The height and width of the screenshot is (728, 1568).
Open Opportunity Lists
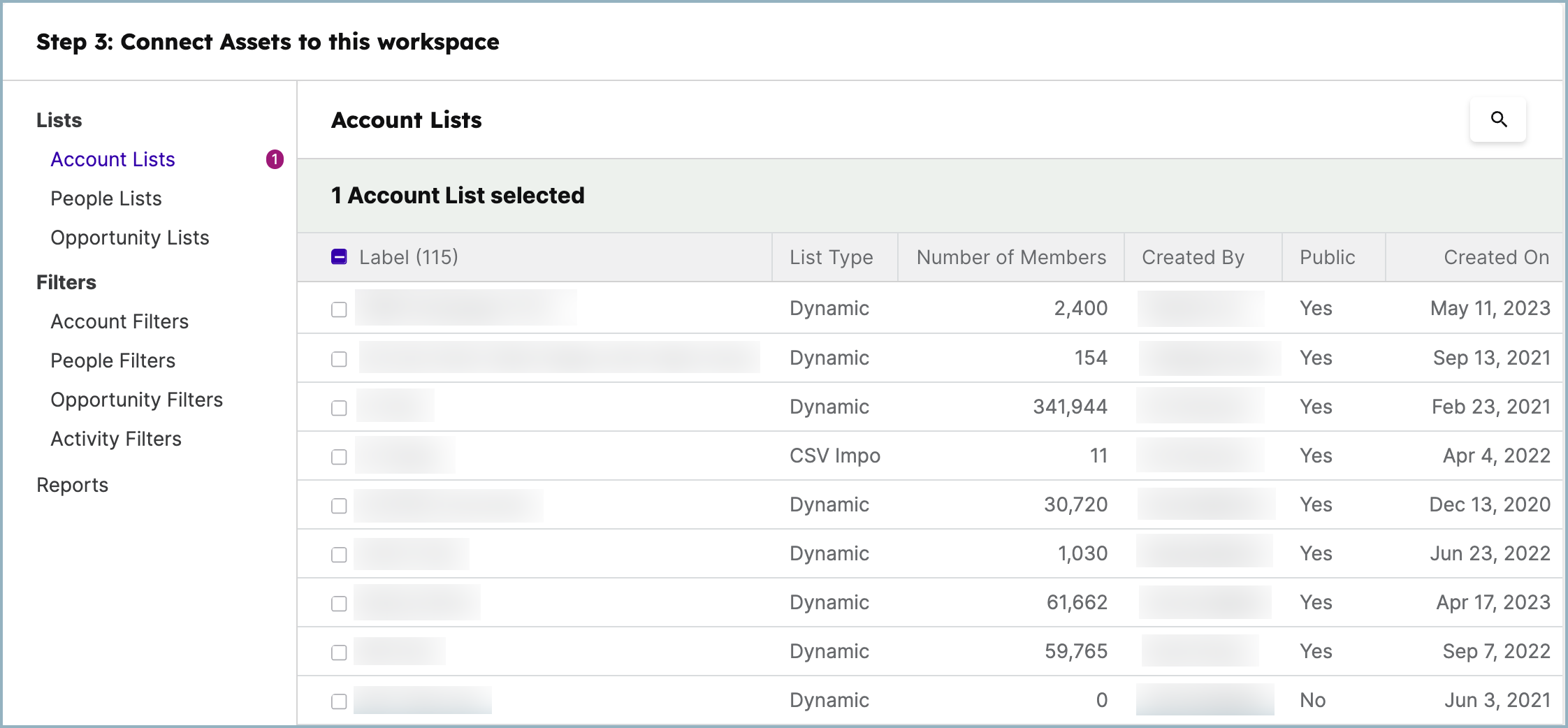(129, 238)
